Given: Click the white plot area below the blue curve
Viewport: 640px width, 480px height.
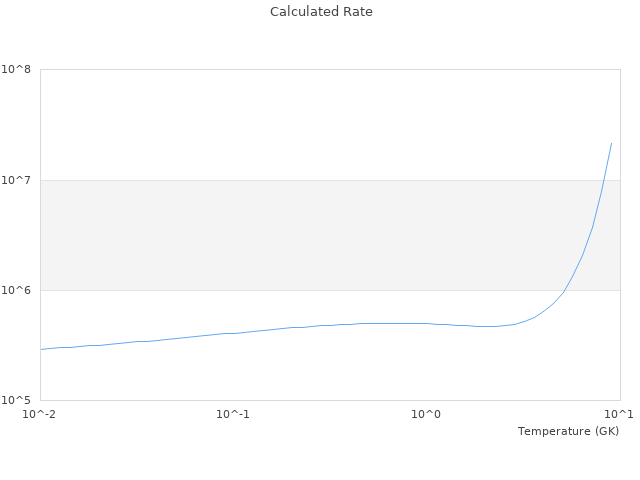Looking at the screenshot, I should tap(300, 370).
